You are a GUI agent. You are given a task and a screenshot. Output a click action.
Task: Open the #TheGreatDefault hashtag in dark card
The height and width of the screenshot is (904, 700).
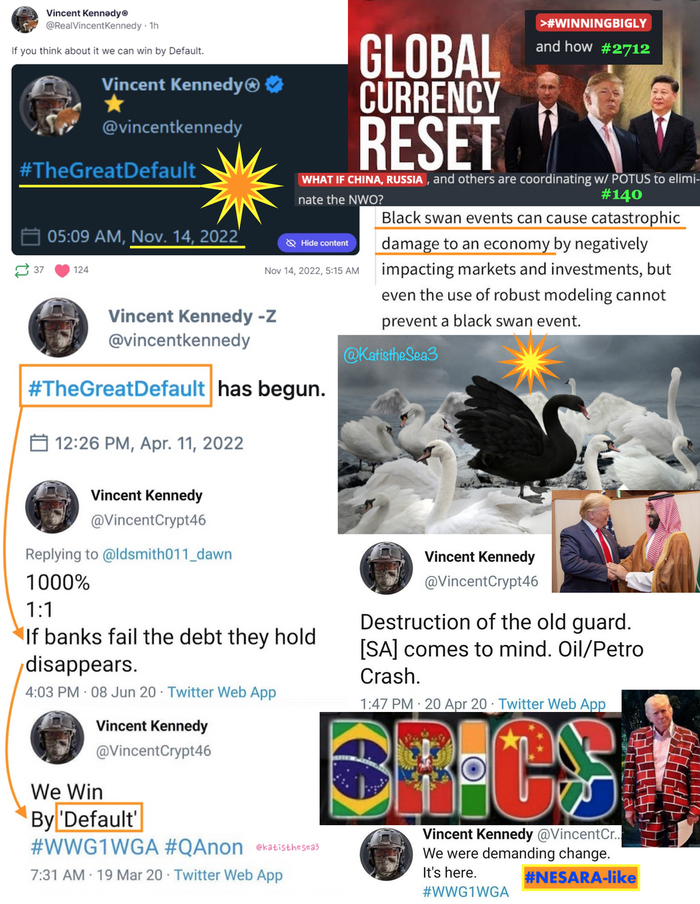coord(108,171)
